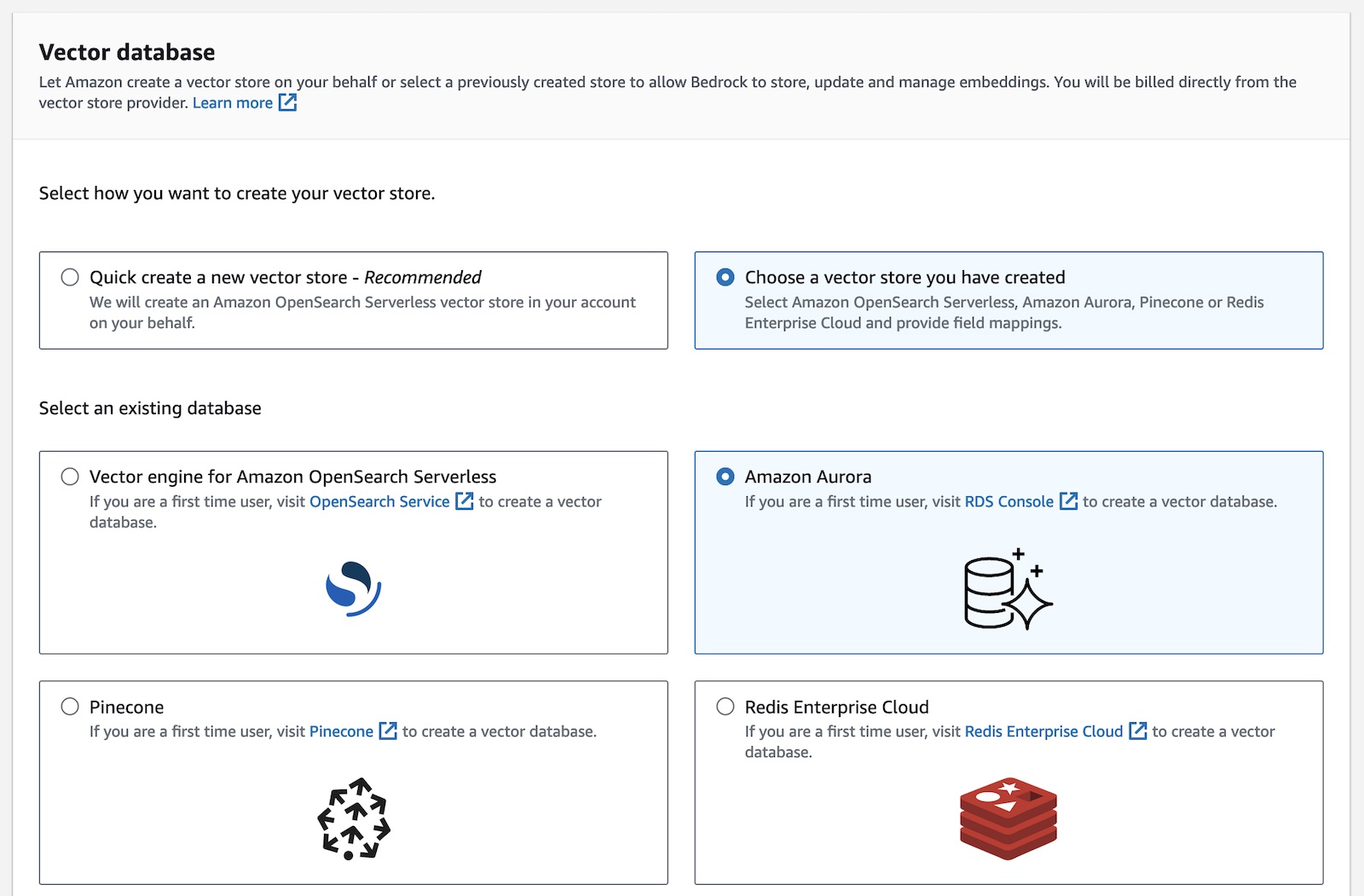Open the Learn more link
This screenshot has height=896, width=1364.
(232, 103)
